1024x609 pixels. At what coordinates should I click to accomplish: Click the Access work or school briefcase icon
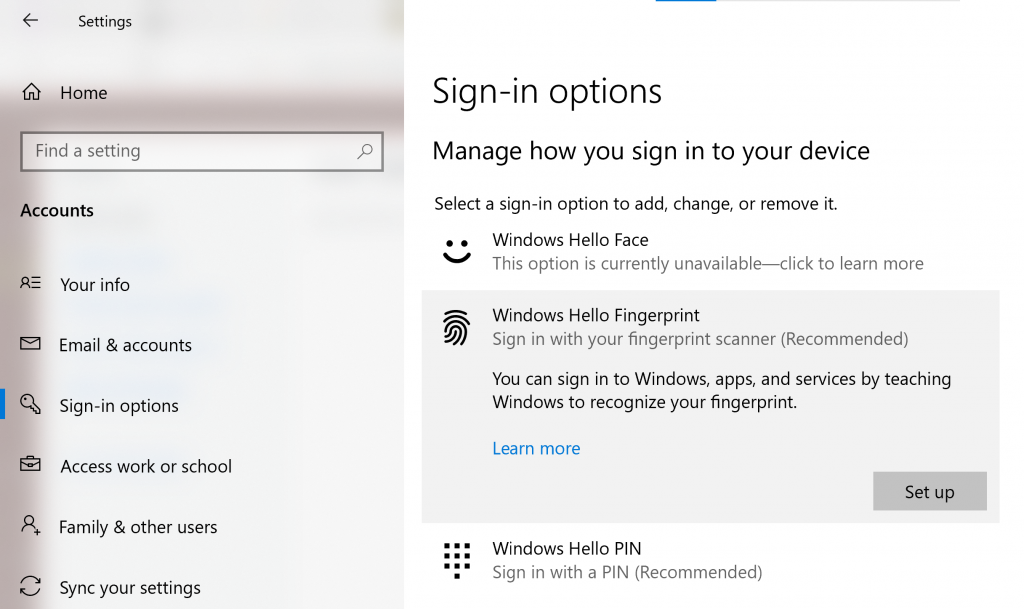click(30, 464)
